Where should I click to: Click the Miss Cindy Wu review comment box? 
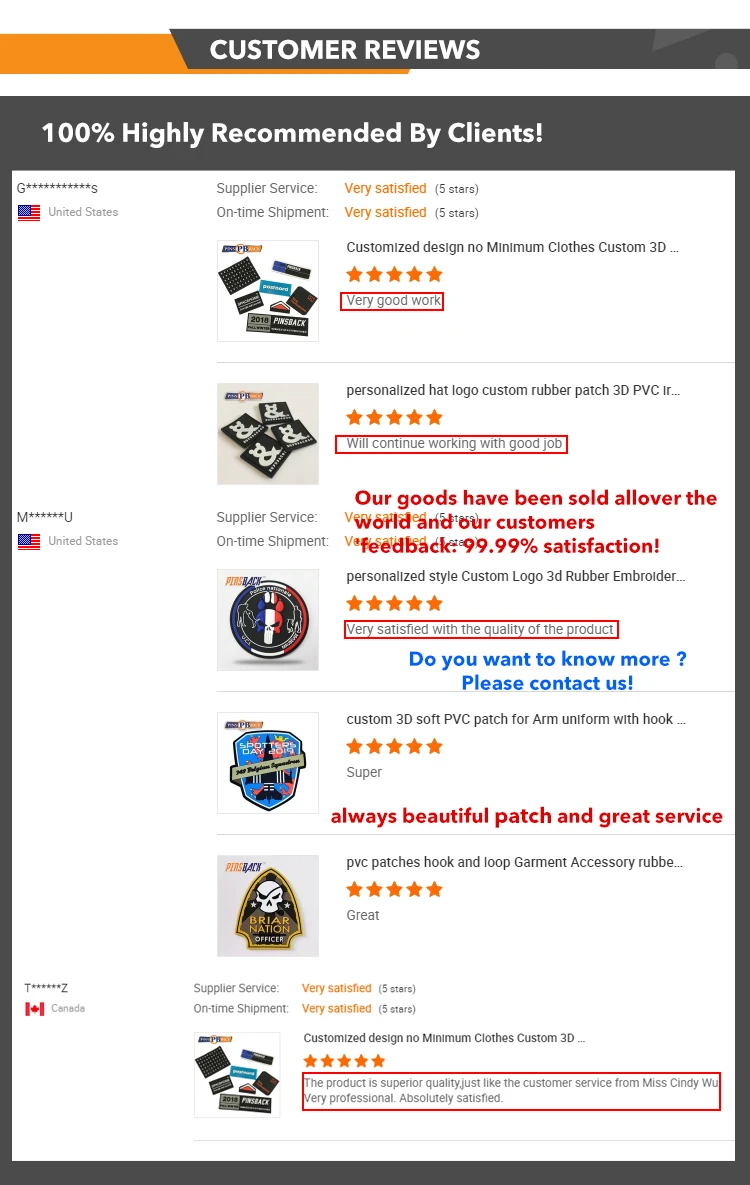point(511,1091)
